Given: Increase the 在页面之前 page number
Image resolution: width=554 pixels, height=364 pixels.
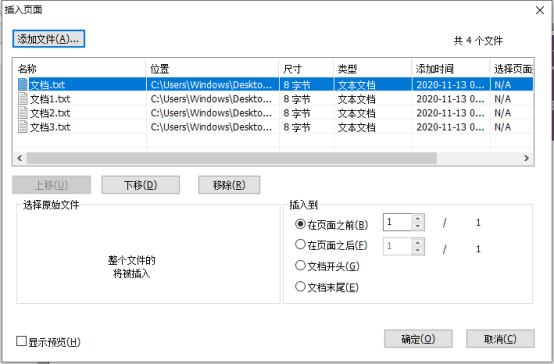Looking at the screenshot, I should tap(418, 218).
